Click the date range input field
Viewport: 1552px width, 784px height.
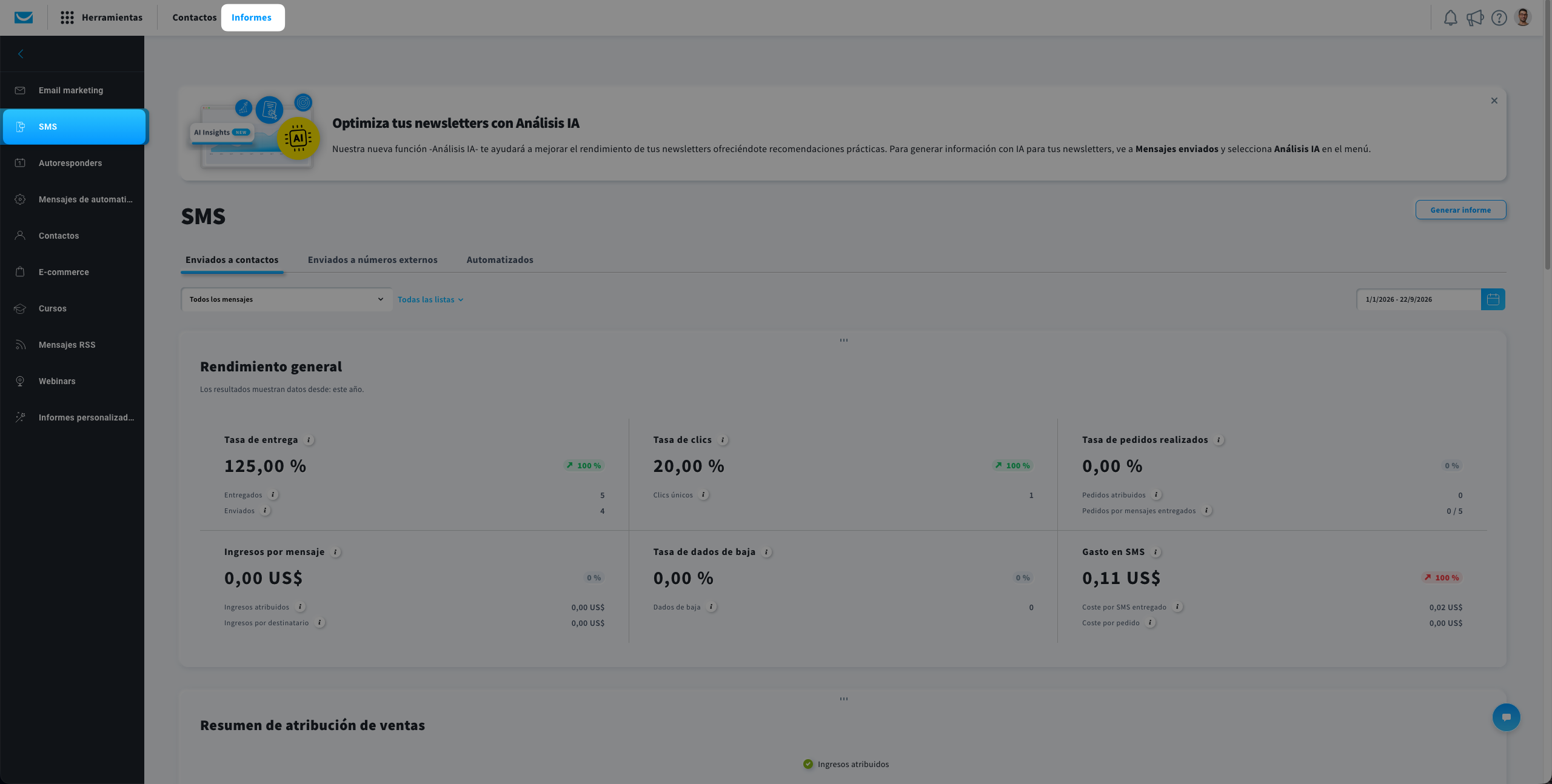(1419, 299)
